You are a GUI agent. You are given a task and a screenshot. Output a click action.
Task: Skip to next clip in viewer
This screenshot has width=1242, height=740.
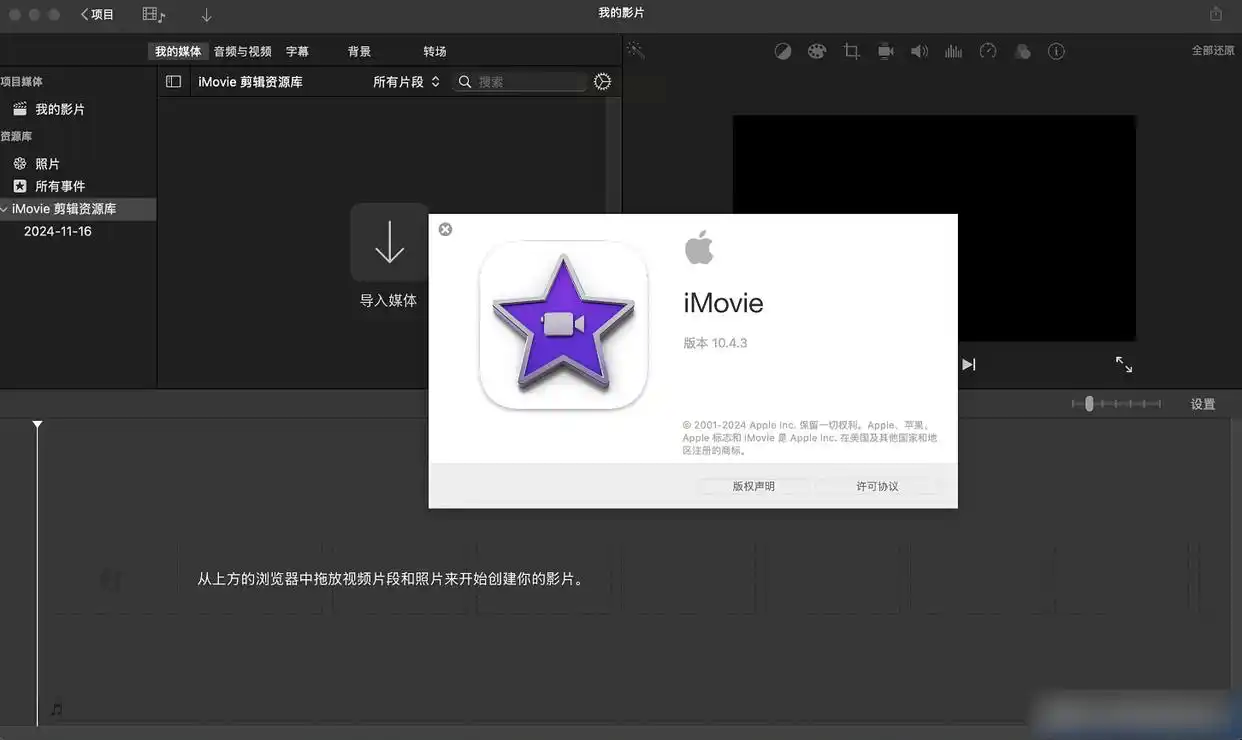968,364
